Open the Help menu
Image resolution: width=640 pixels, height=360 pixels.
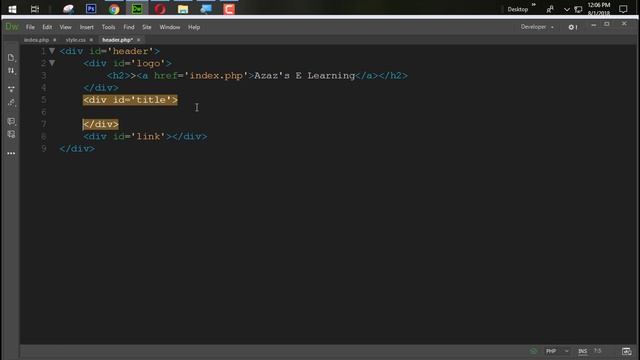tap(194, 27)
